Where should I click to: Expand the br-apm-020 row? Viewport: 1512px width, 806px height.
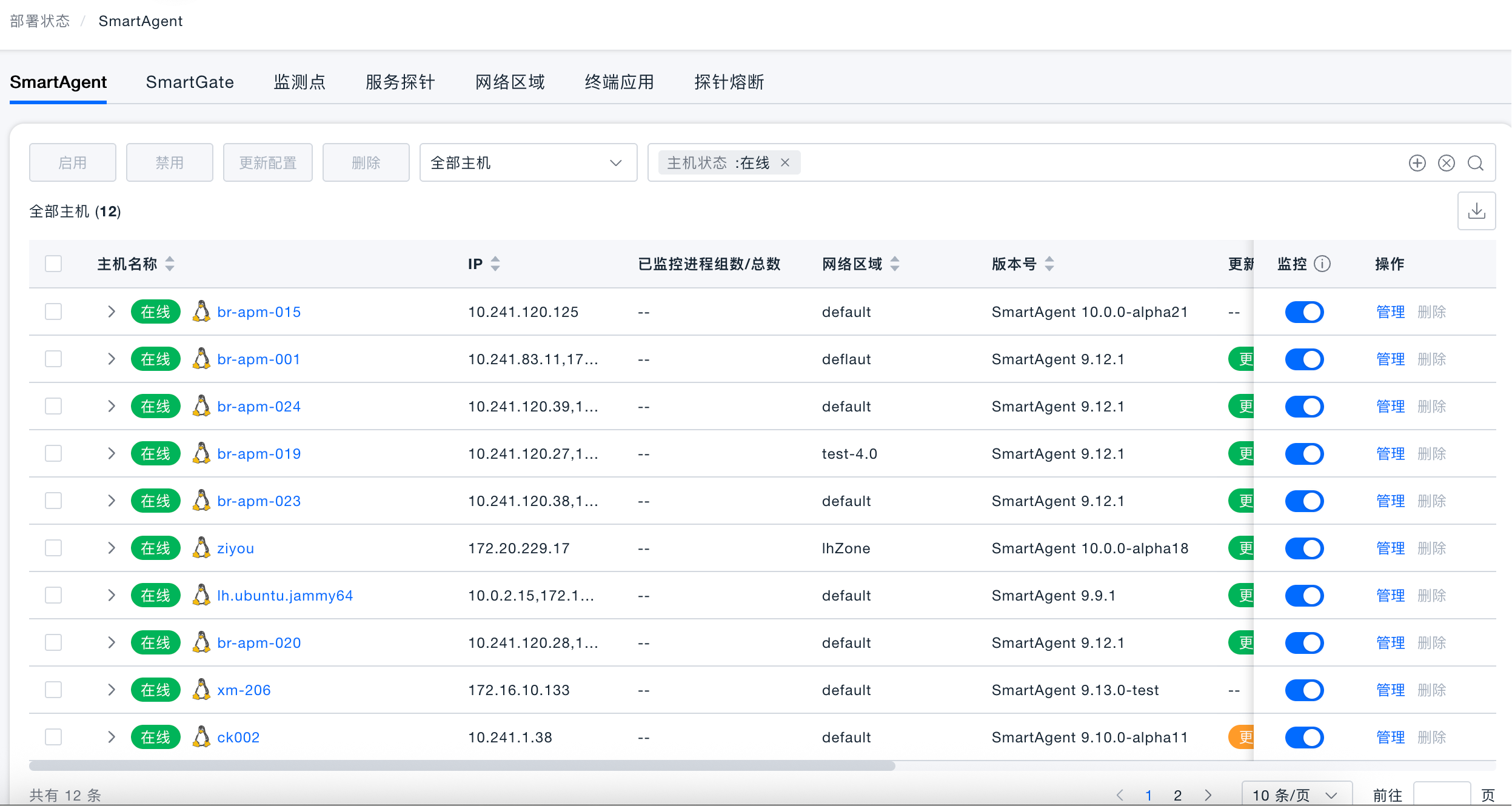pyautogui.click(x=112, y=642)
